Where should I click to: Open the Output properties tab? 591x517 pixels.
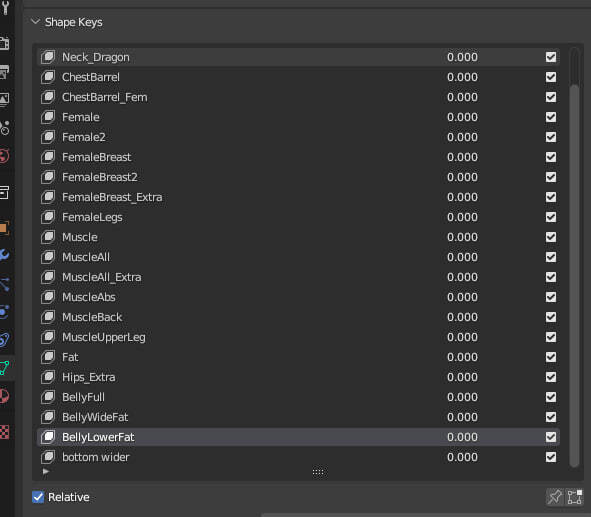click(5, 72)
